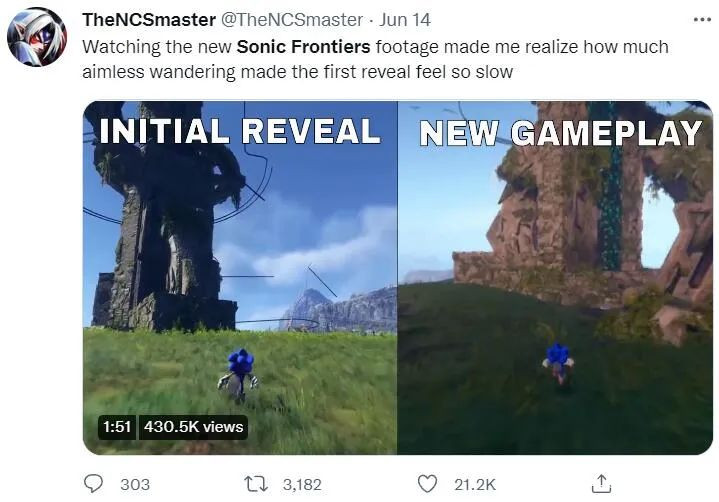Image resolution: width=719 pixels, height=502 pixels.
Task: Like the tweet with heart icon
Action: (x=427, y=484)
